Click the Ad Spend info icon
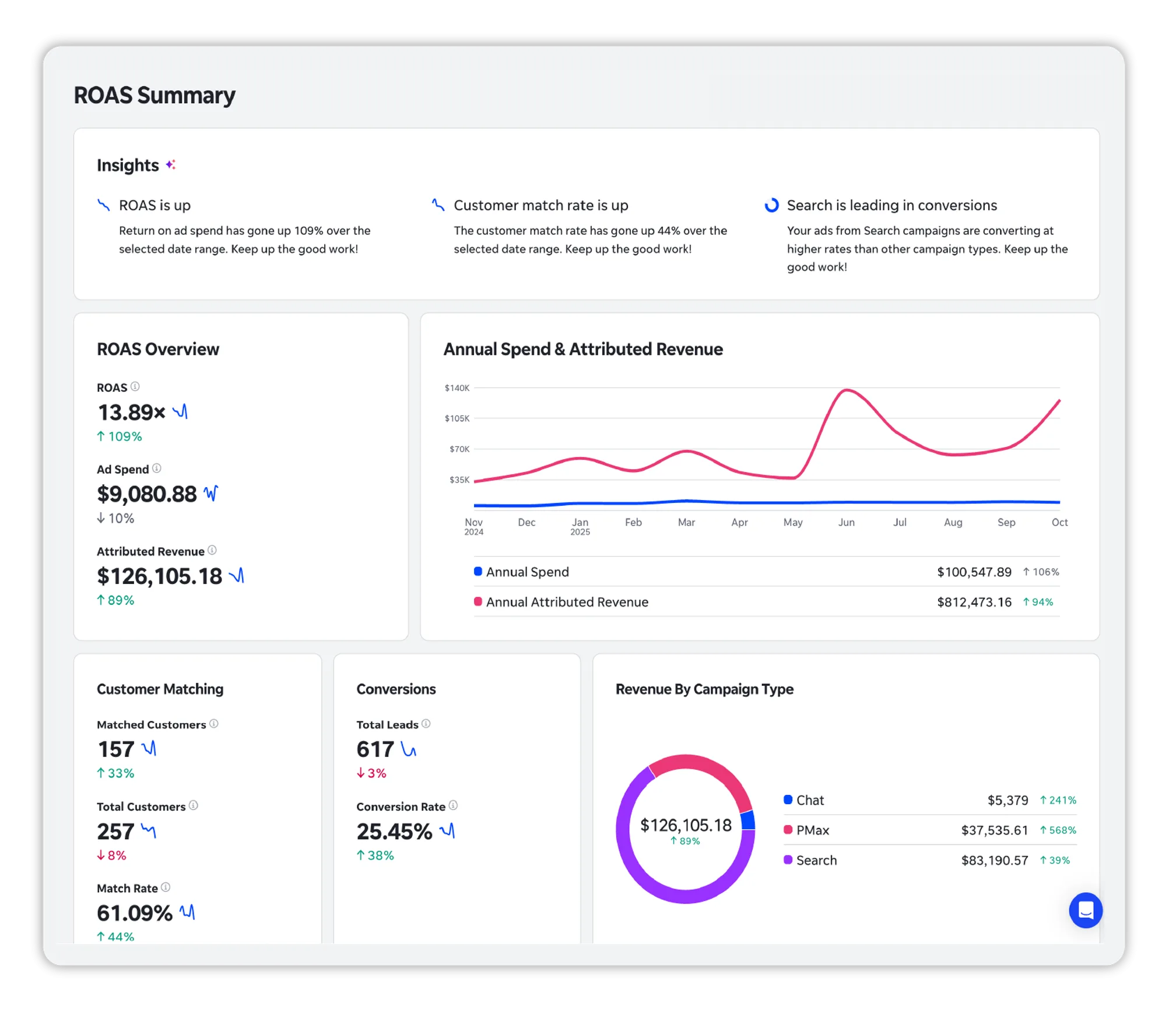 (x=156, y=468)
